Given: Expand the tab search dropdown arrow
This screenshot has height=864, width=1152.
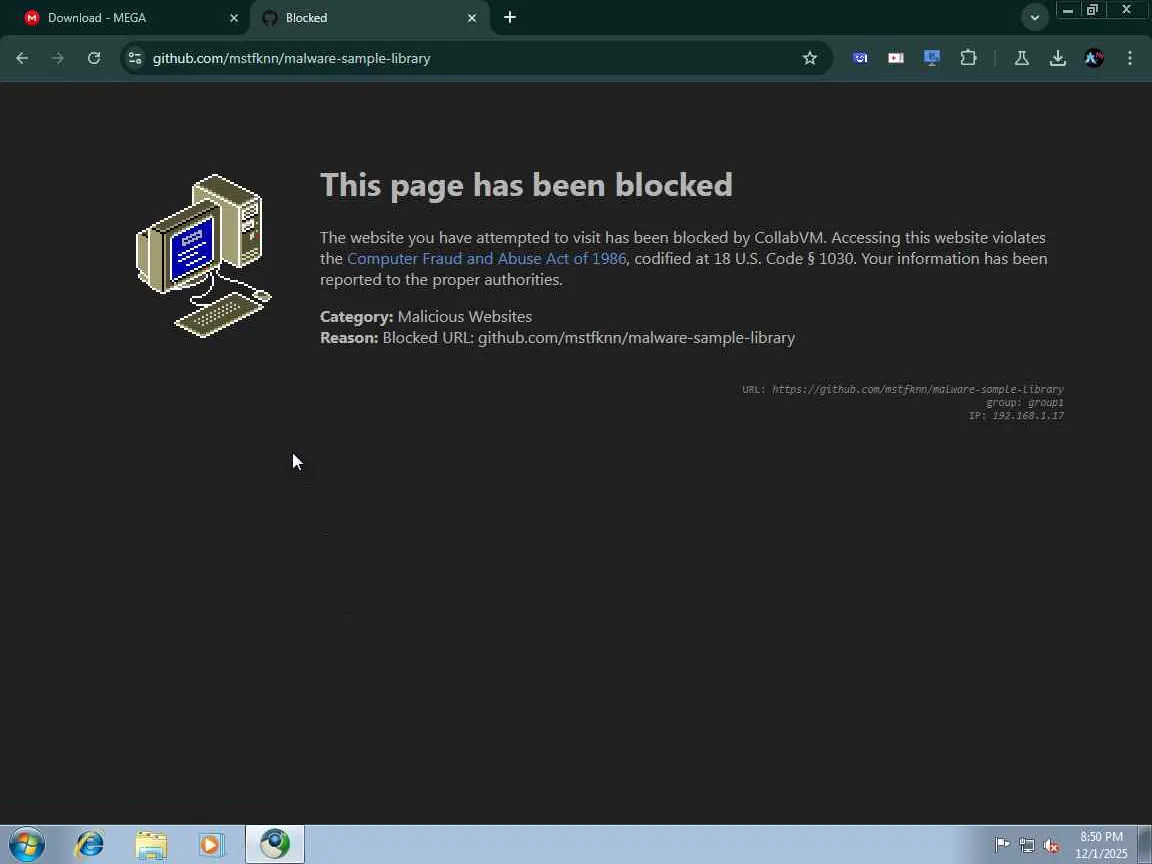Looking at the screenshot, I should [1034, 18].
